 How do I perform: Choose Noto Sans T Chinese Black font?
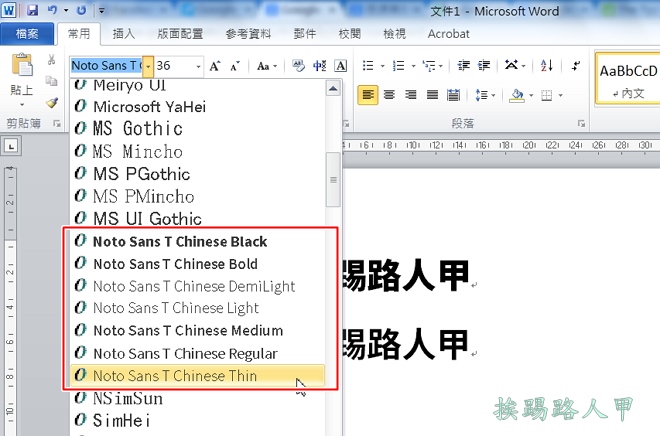pyautogui.click(x=180, y=241)
